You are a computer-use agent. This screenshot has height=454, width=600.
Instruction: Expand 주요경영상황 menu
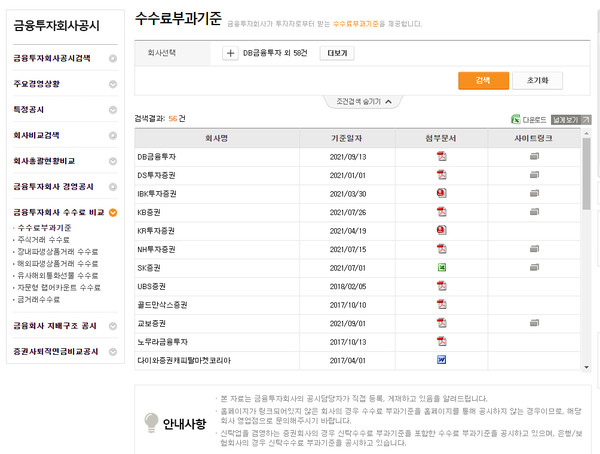113,84
